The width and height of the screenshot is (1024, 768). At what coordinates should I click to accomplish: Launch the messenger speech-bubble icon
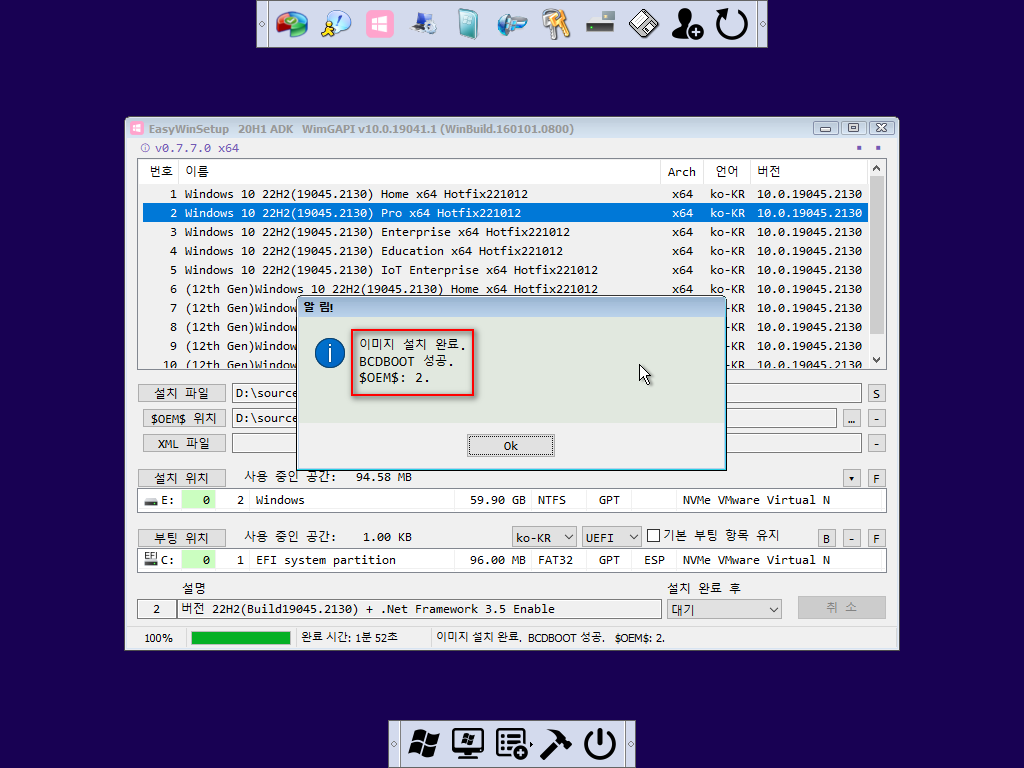336,24
